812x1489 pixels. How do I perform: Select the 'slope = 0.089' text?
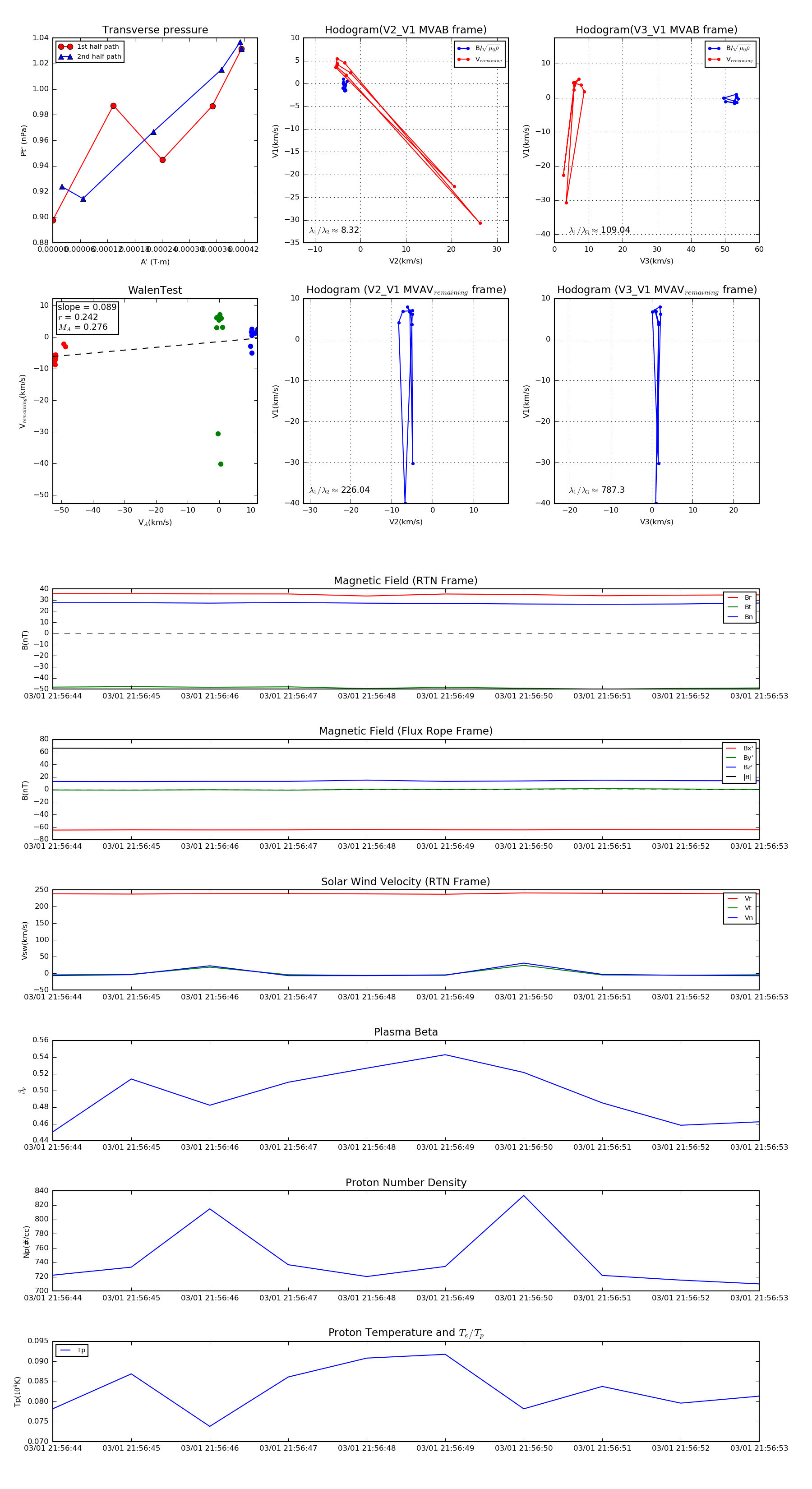tap(87, 307)
